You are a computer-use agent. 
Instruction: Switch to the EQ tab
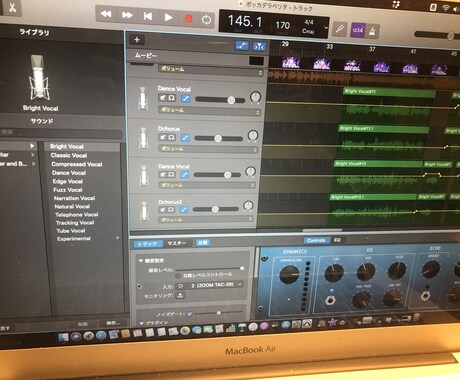click(337, 240)
